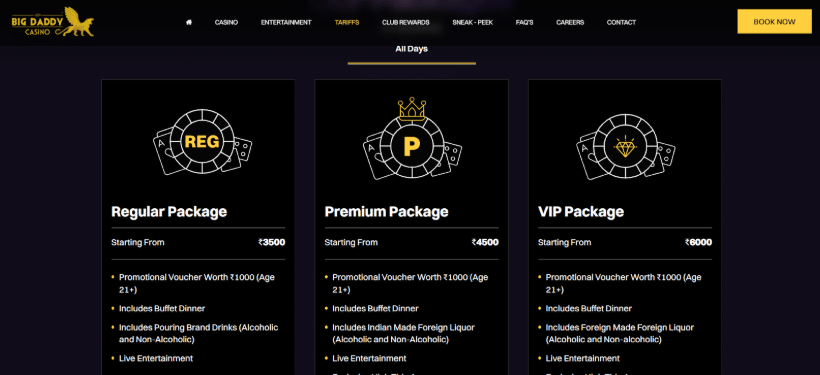Click the home icon in navigation bar
This screenshot has height=375, width=820.
pyautogui.click(x=189, y=22)
